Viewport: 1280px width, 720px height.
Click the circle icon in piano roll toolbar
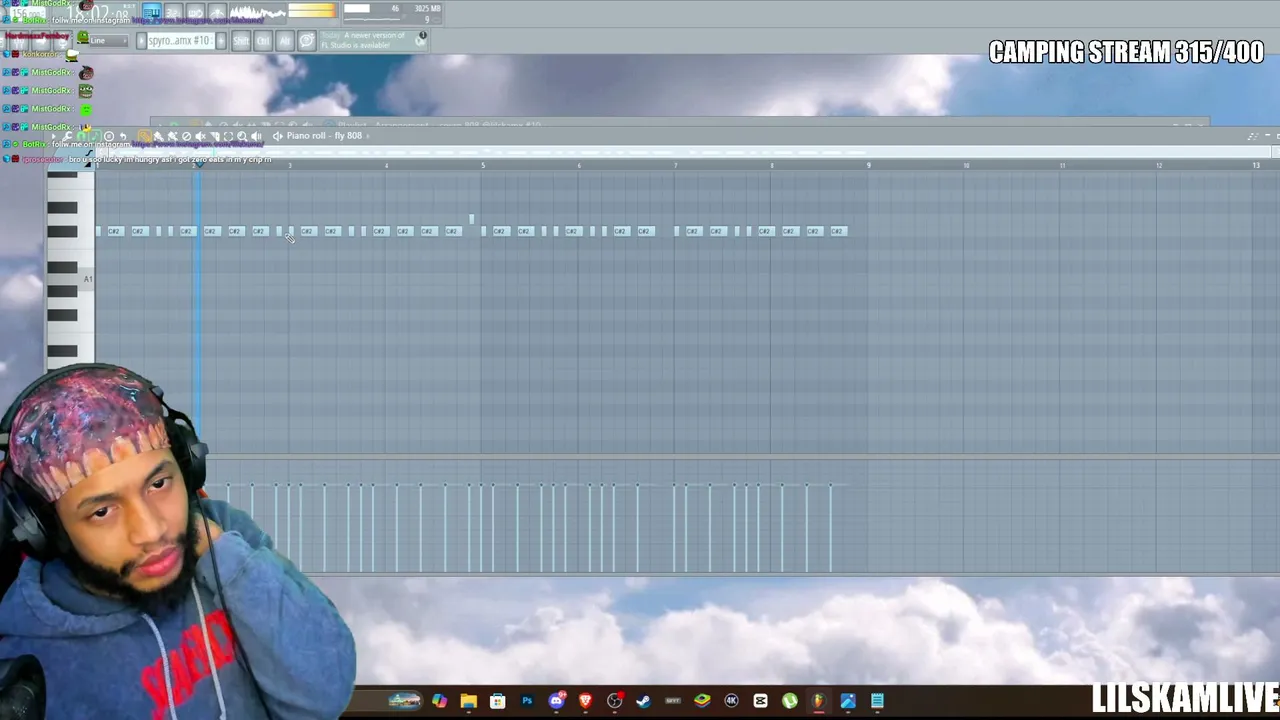[109, 136]
